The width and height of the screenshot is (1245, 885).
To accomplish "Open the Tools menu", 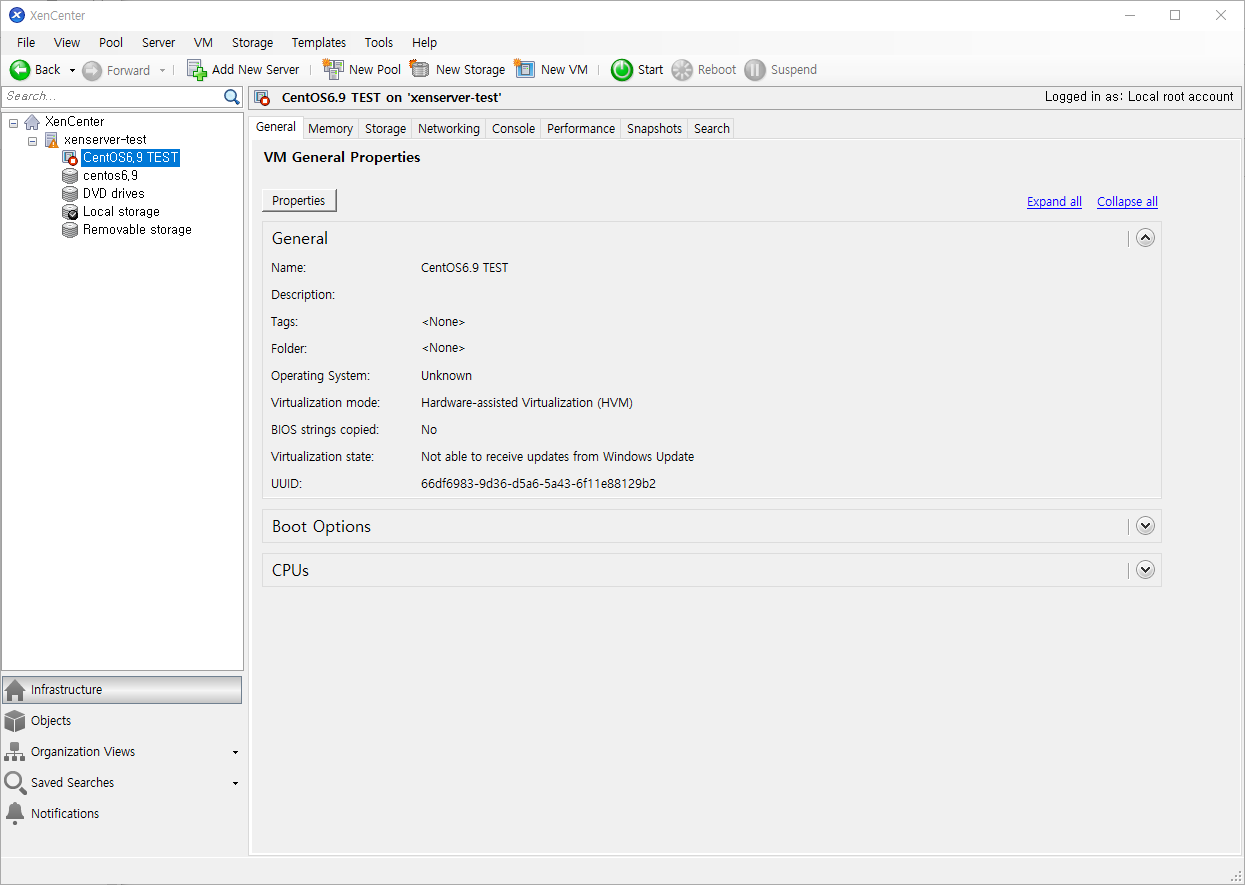I will pyautogui.click(x=379, y=43).
